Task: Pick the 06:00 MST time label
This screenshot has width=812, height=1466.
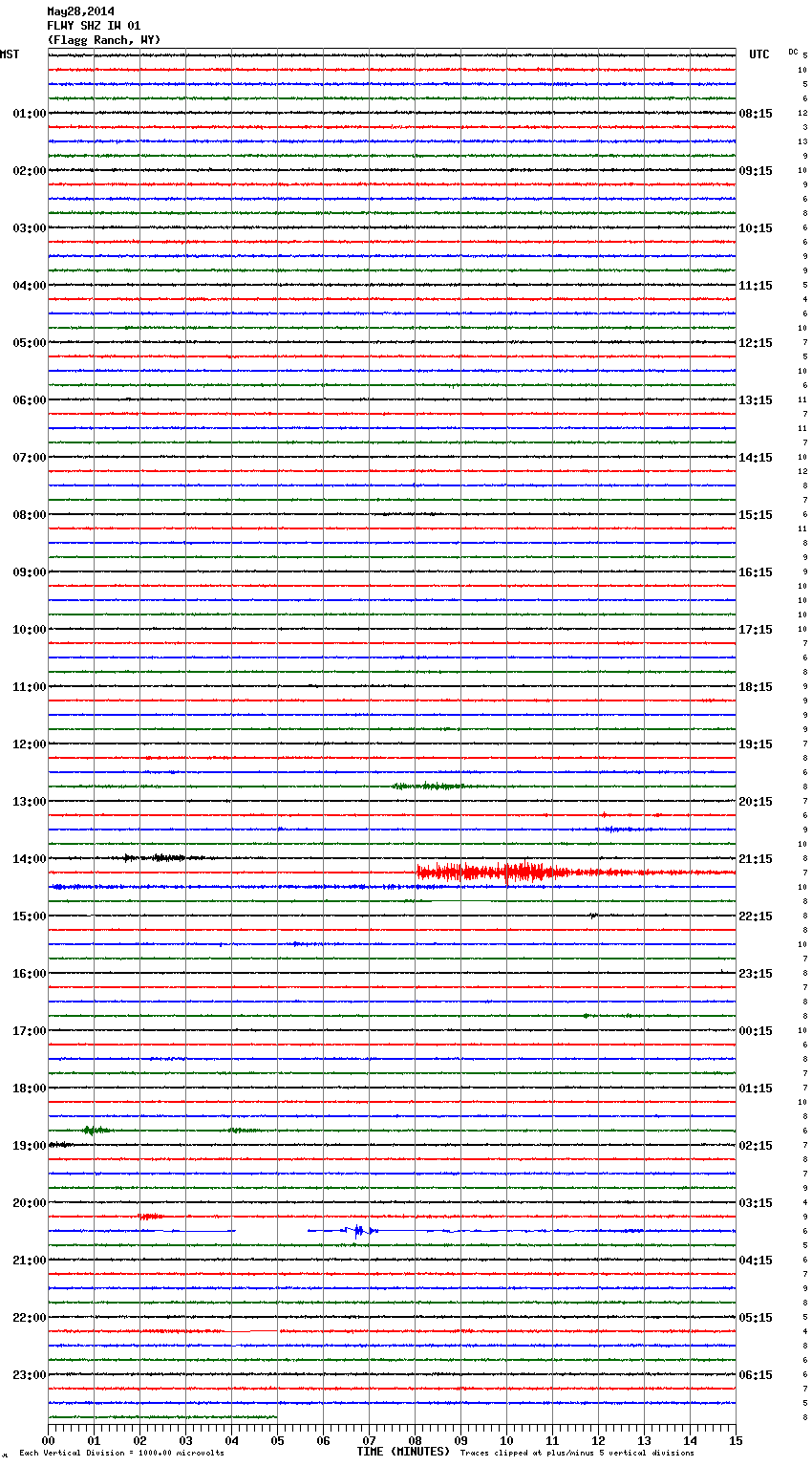Action: coord(30,400)
